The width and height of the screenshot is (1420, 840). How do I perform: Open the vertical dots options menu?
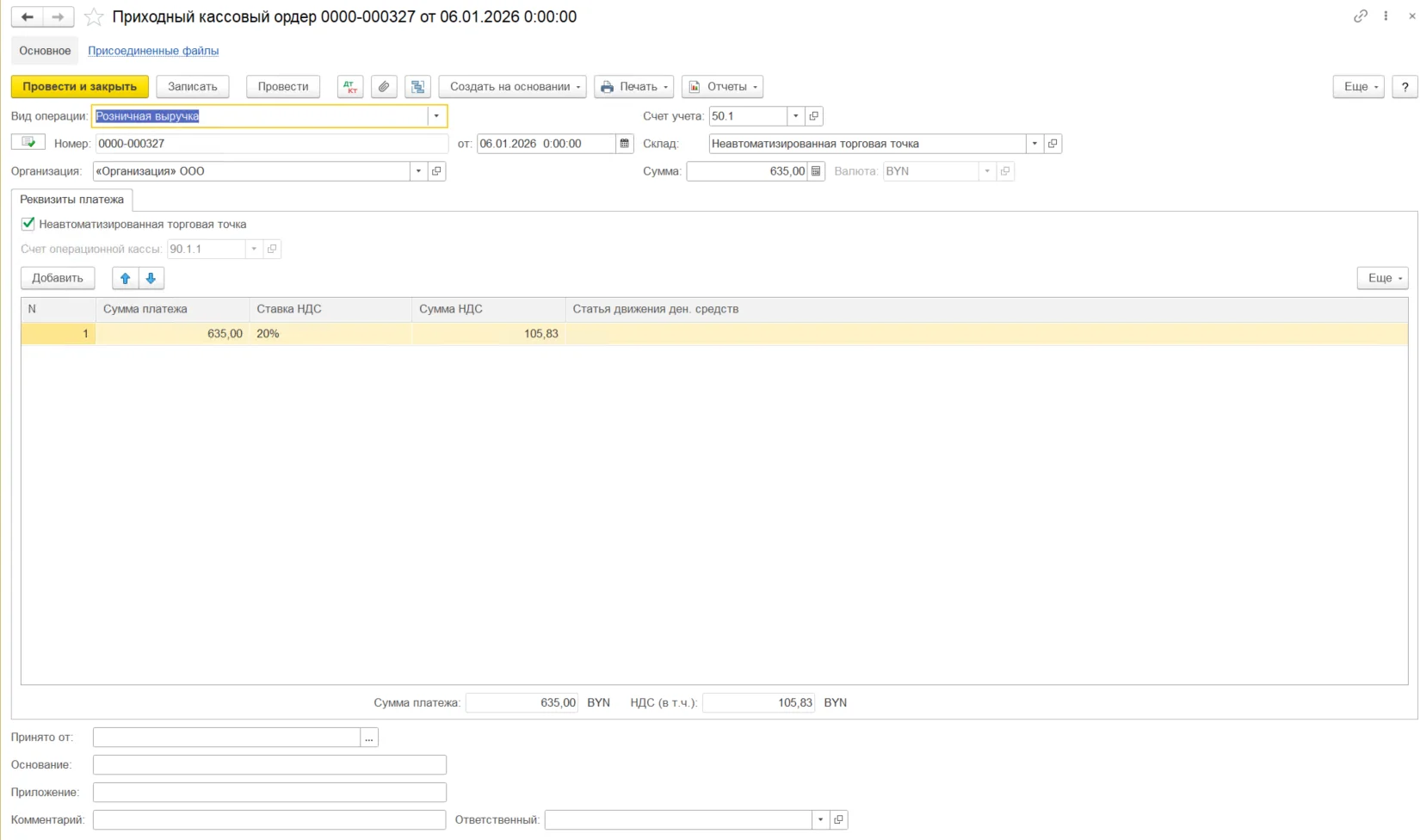tap(1386, 16)
